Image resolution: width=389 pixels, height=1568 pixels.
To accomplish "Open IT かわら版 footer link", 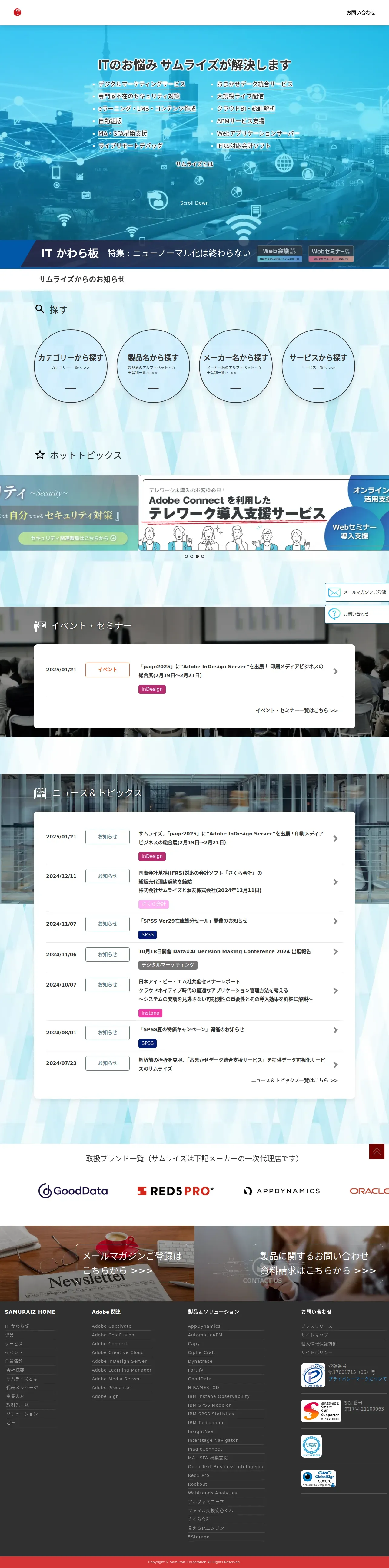I will [x=17, y=1326].
